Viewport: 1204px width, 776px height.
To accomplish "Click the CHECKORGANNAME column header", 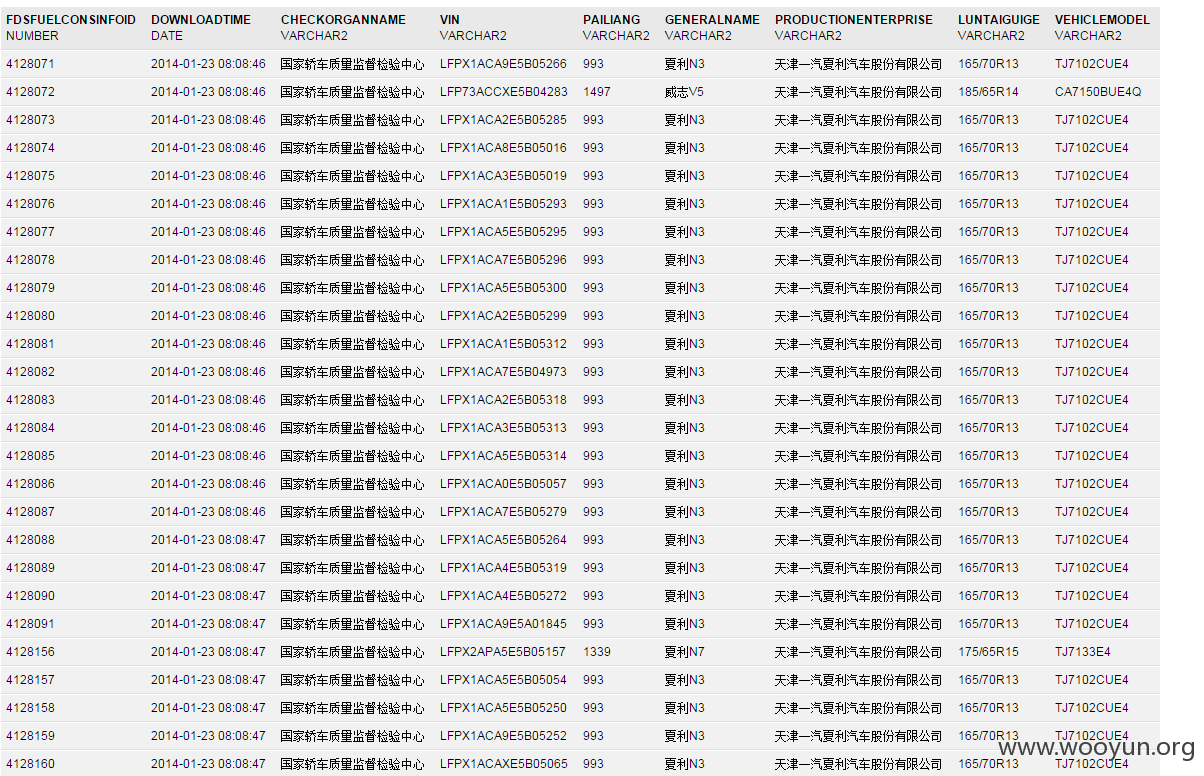I will (x=343, y=20).
